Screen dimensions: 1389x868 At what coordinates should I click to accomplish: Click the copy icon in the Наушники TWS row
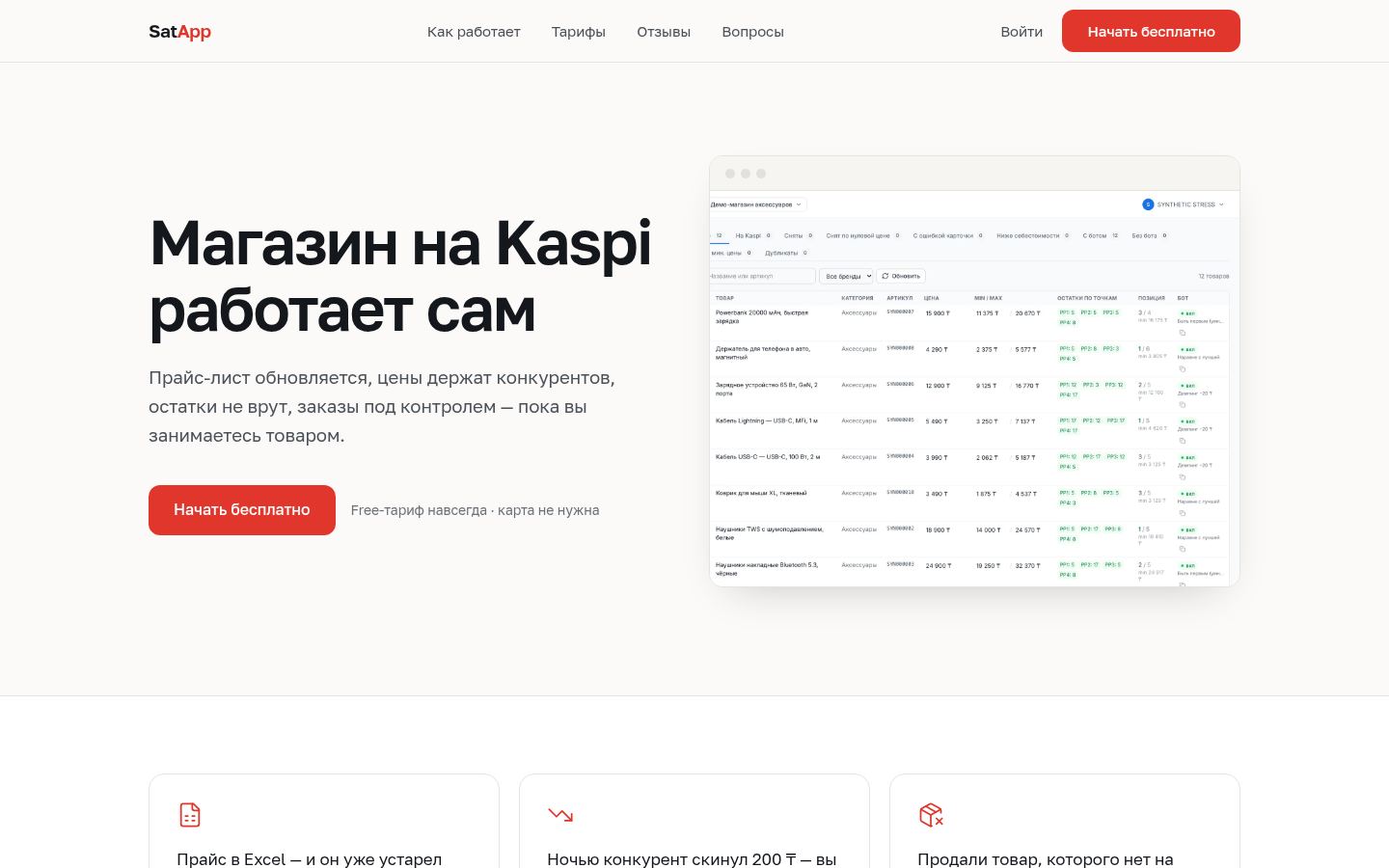tap(1182, 549)
